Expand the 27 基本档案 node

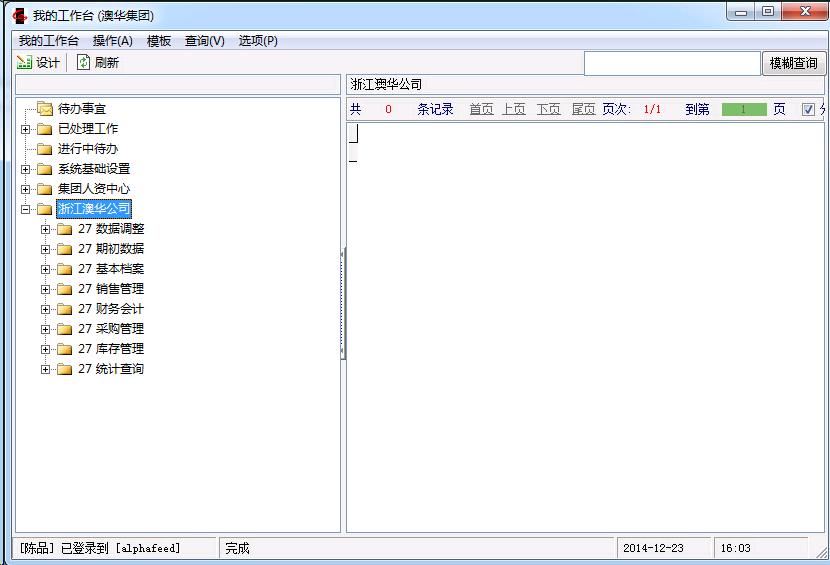pos(45,269)
